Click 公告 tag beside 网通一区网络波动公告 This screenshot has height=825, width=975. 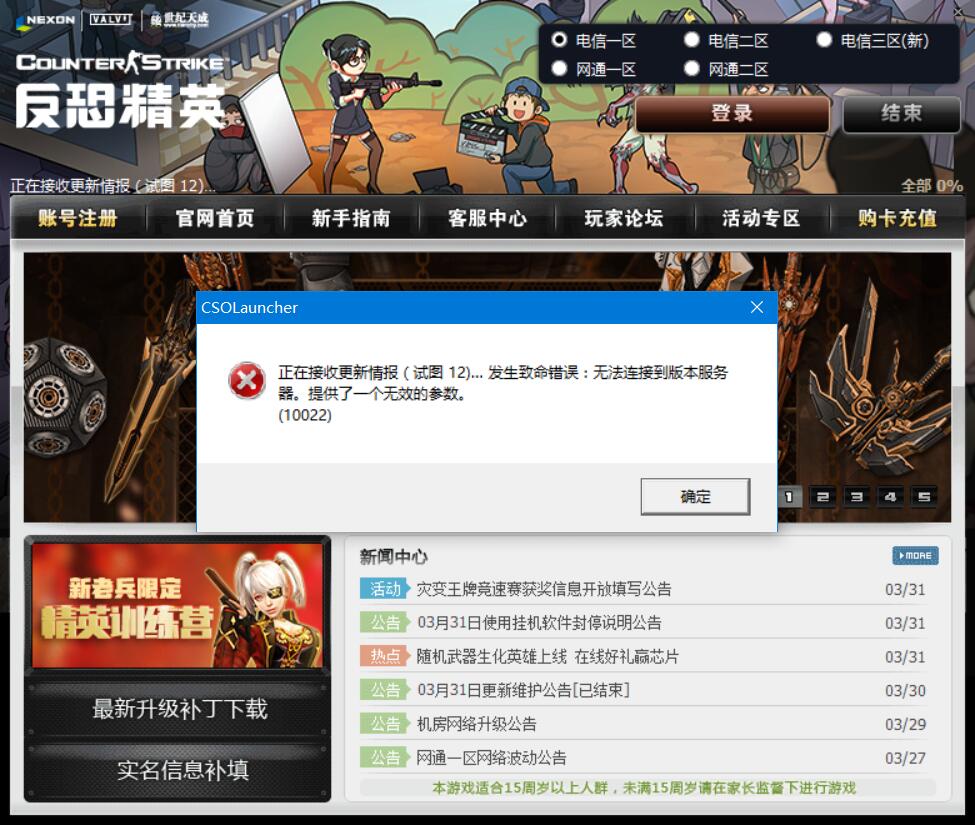(385, 758)
